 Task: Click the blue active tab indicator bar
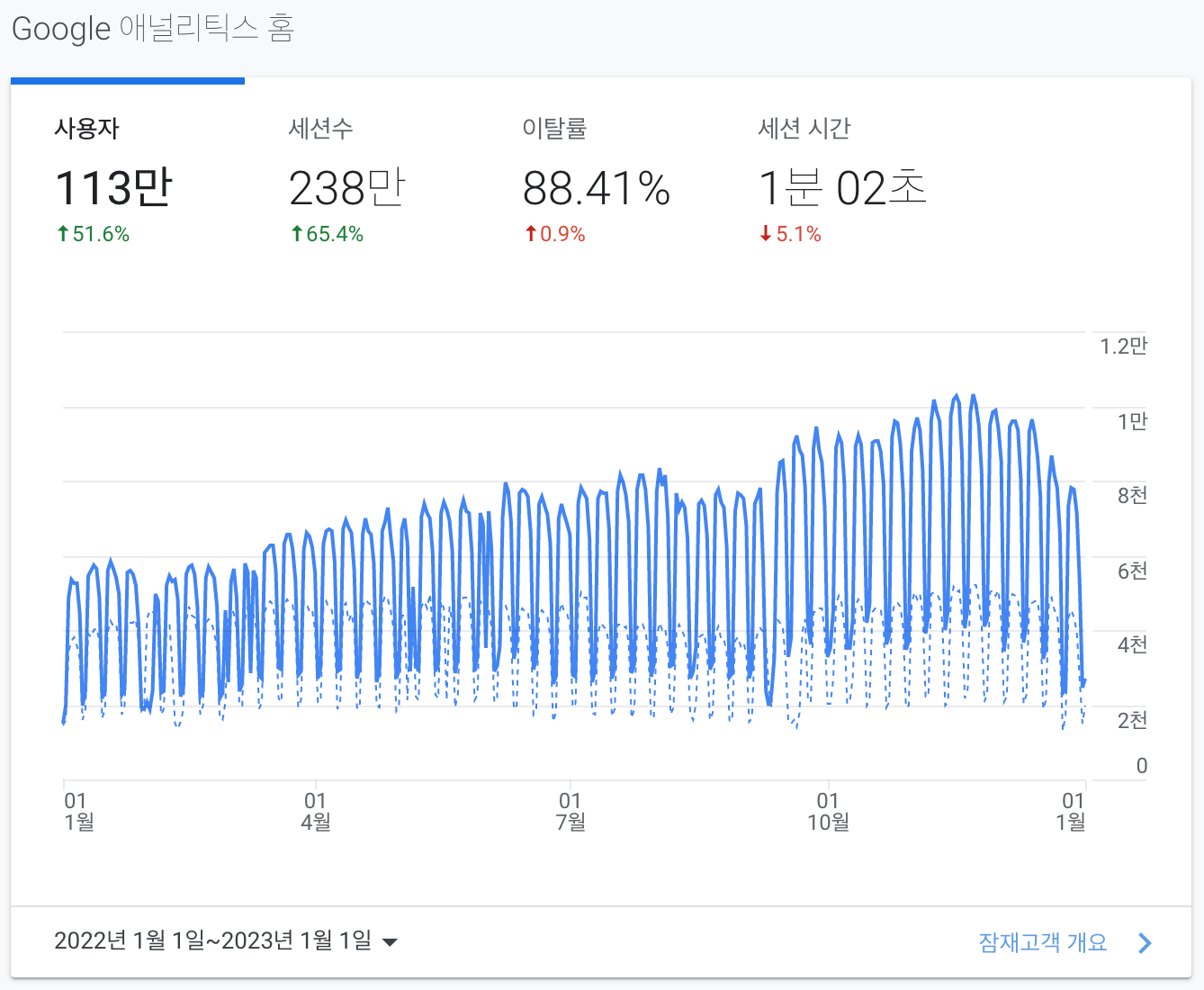coord(127,81)
